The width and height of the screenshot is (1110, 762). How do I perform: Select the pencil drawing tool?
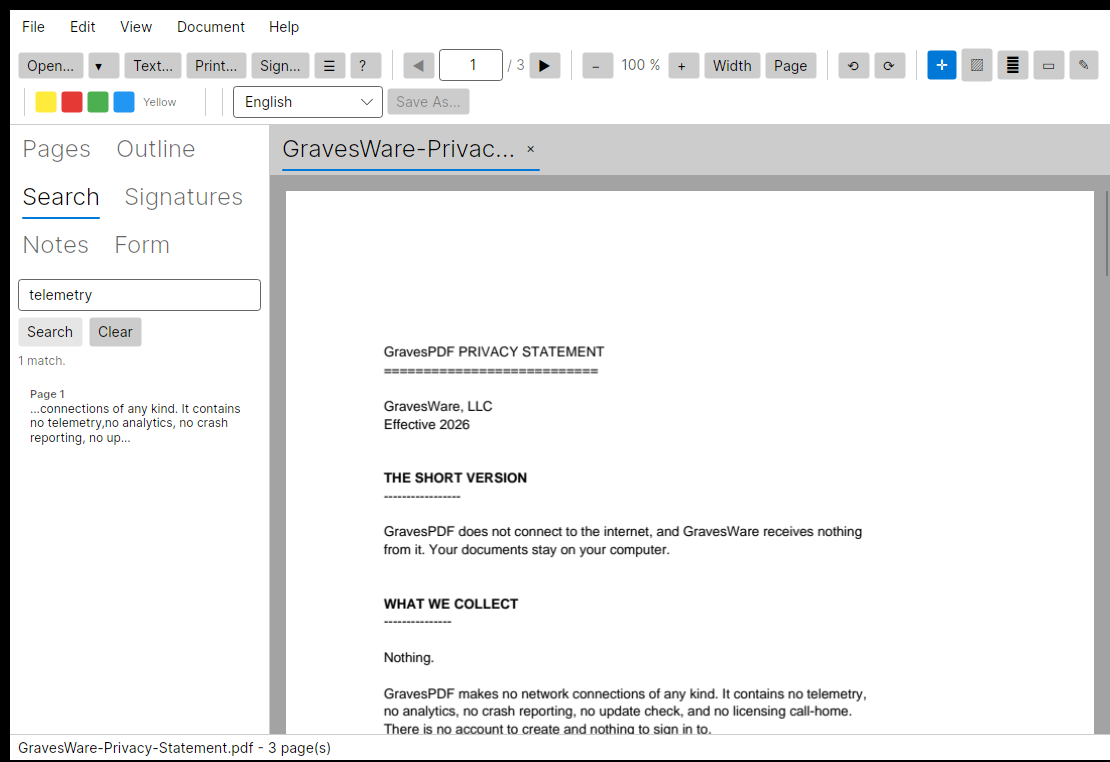[x=1084, y=65]
